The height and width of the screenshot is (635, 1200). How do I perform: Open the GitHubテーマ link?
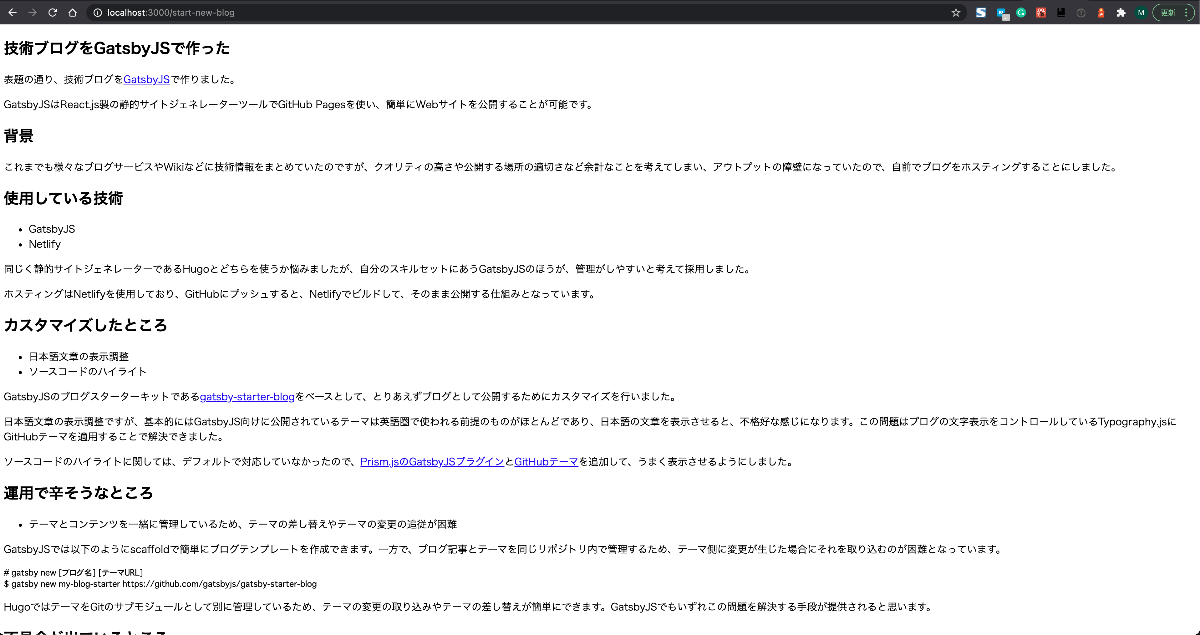[546, 461]
